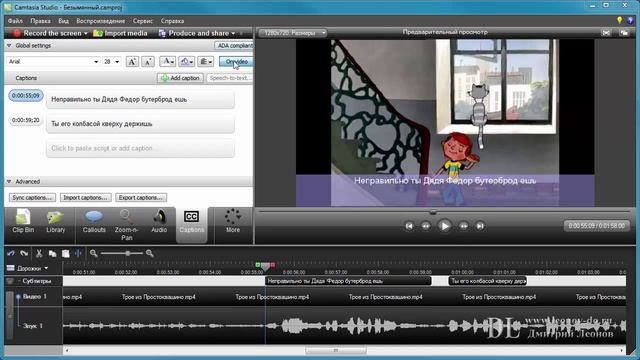Copy the selection on the timeline toolbar
The width and height of the screenshot is (640, 360).
coord(52,253)
